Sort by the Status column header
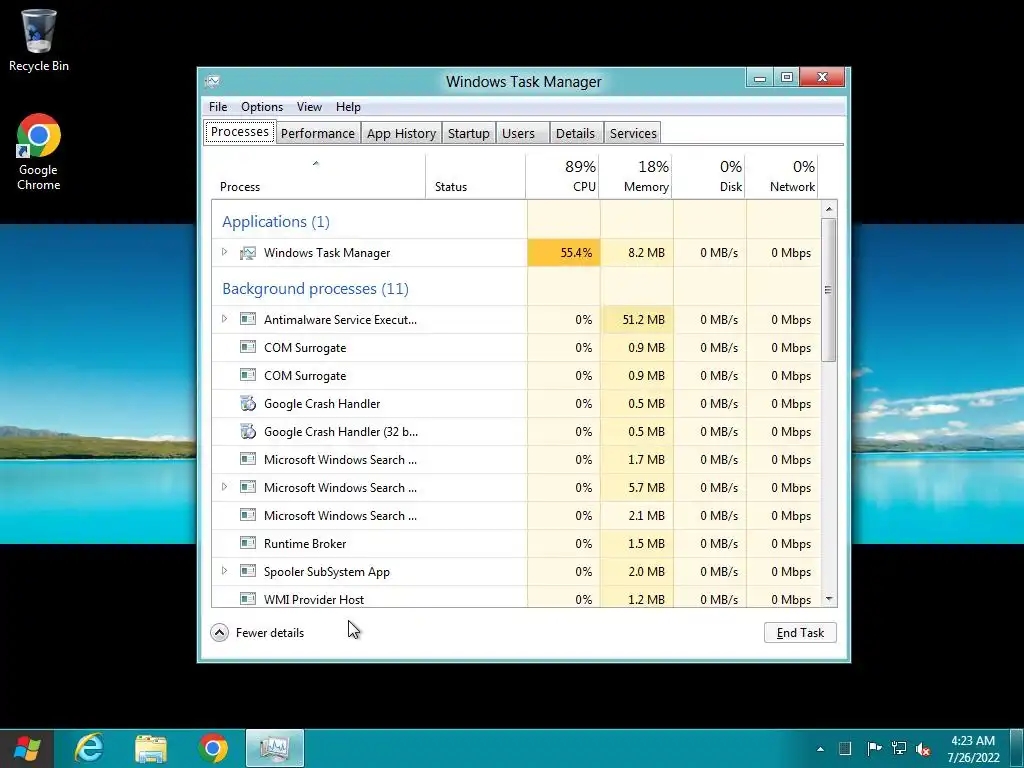 tap(475, 176)
